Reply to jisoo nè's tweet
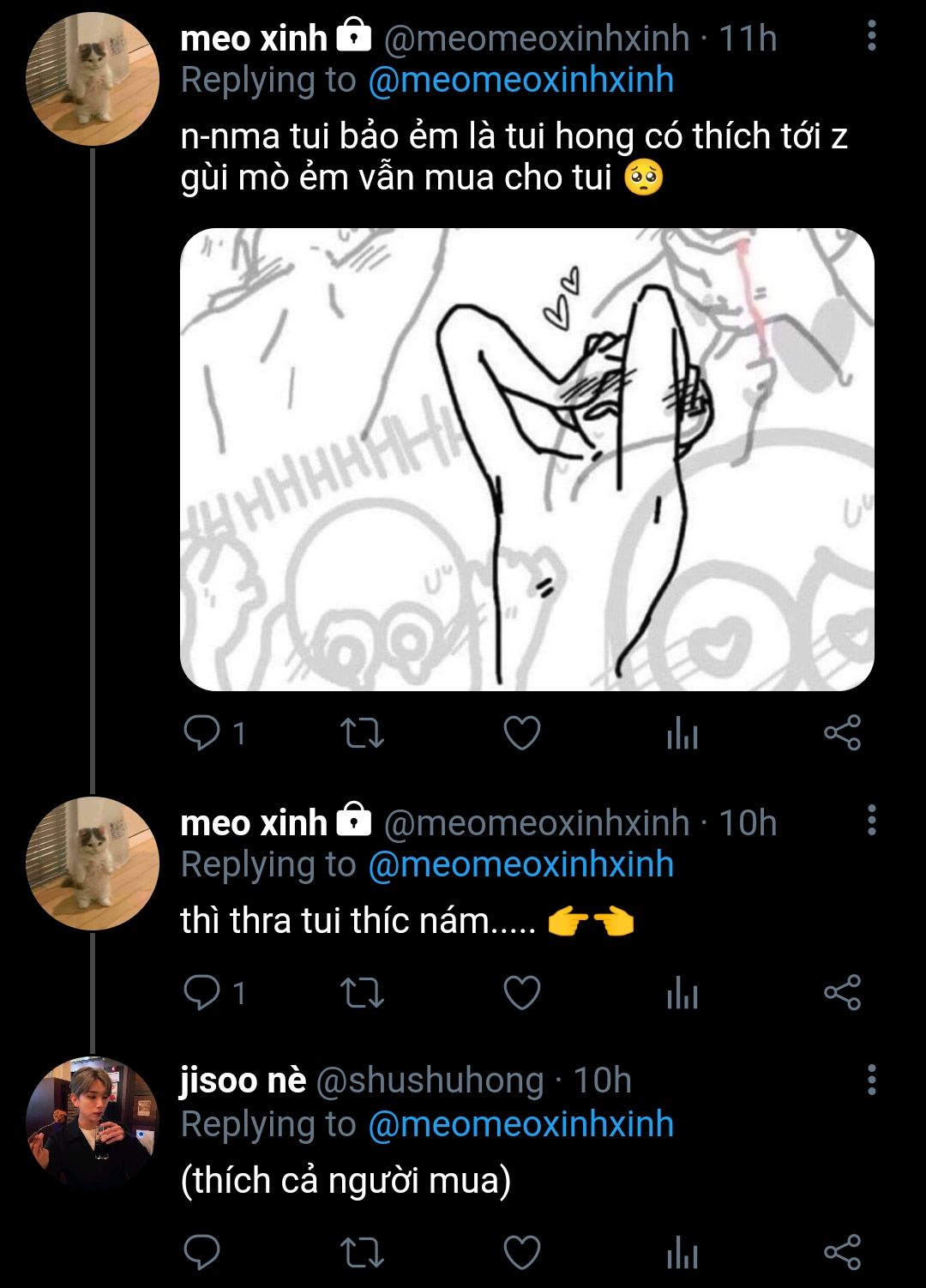926x1288 pixels. point(202,1253)
